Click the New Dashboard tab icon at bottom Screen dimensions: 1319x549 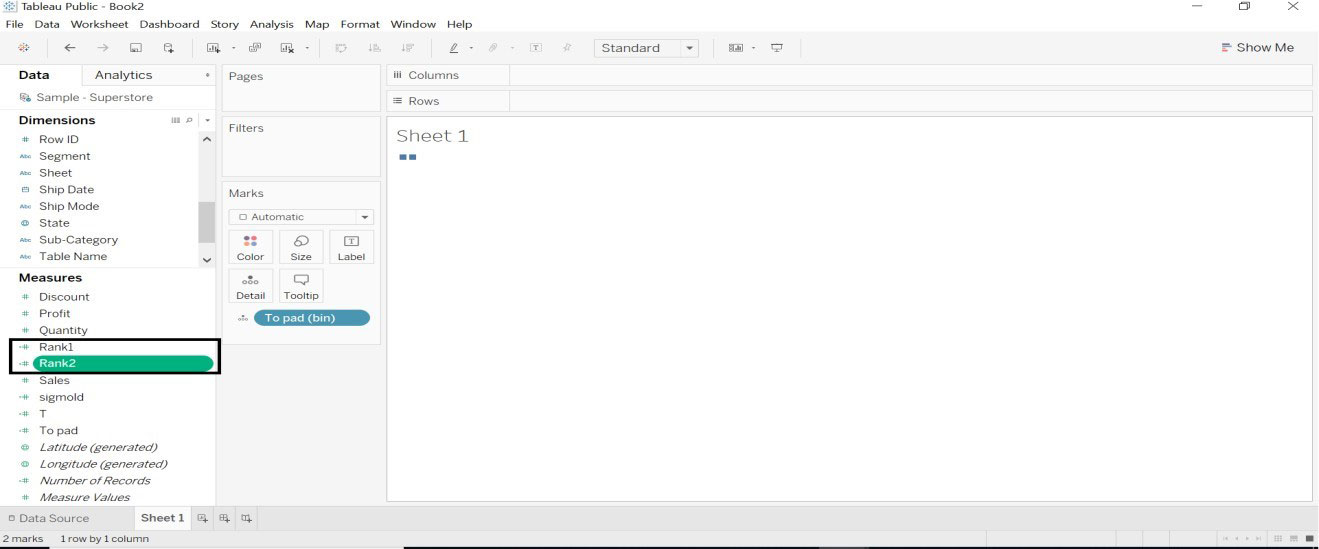224,518
